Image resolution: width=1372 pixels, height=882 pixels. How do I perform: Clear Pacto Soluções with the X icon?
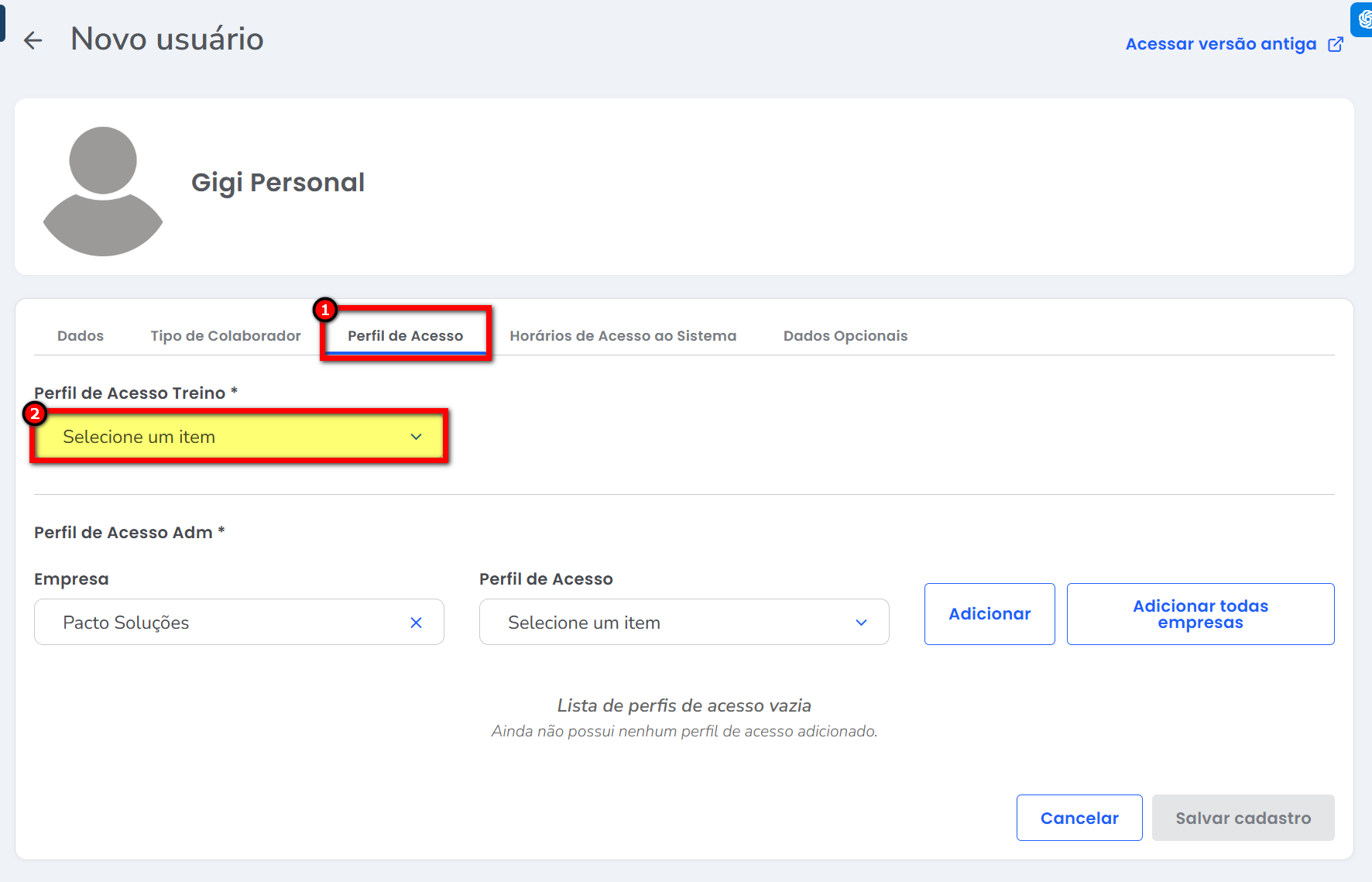pos(416,623)
